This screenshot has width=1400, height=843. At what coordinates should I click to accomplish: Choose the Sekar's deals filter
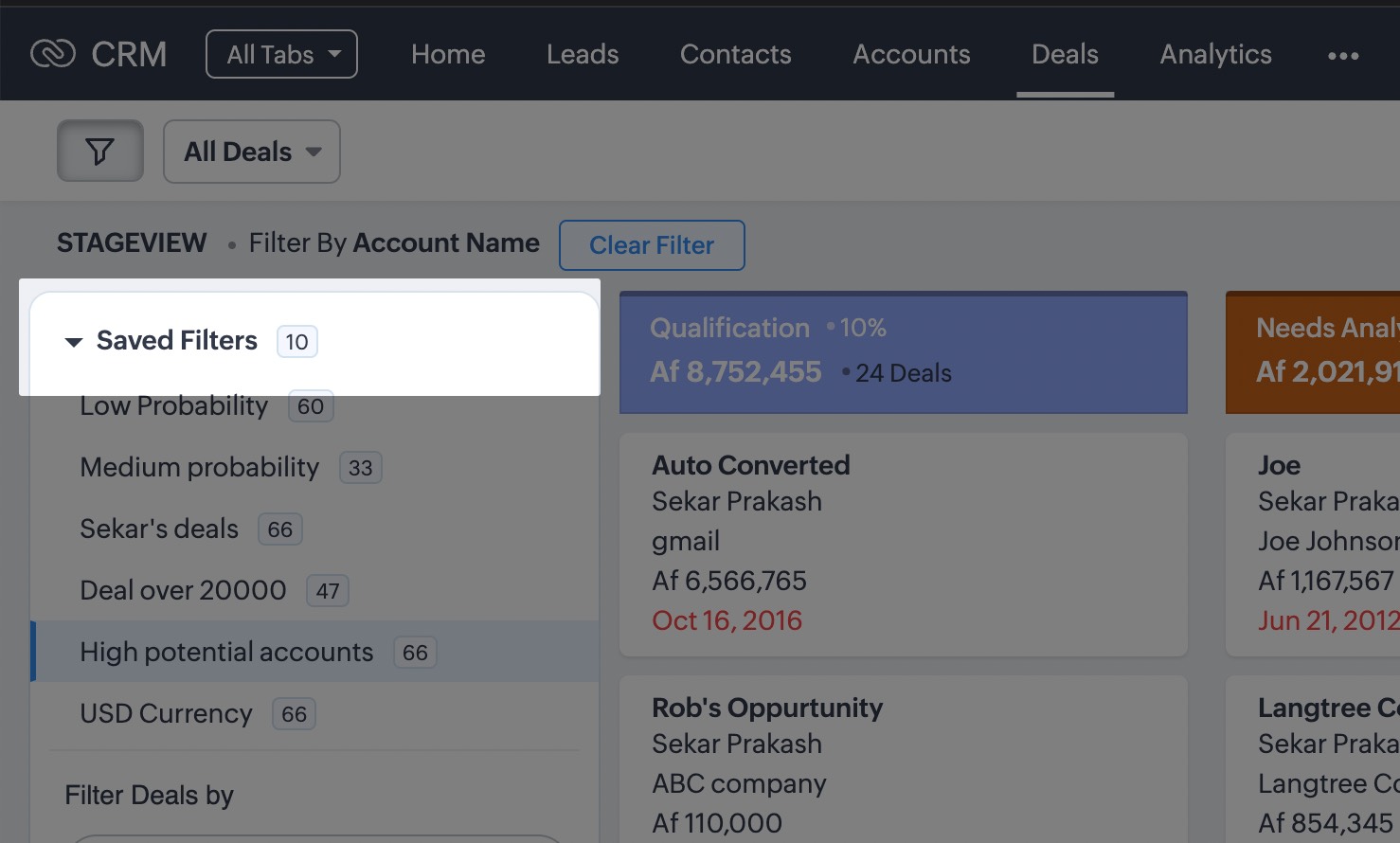(x=159, y=529)
